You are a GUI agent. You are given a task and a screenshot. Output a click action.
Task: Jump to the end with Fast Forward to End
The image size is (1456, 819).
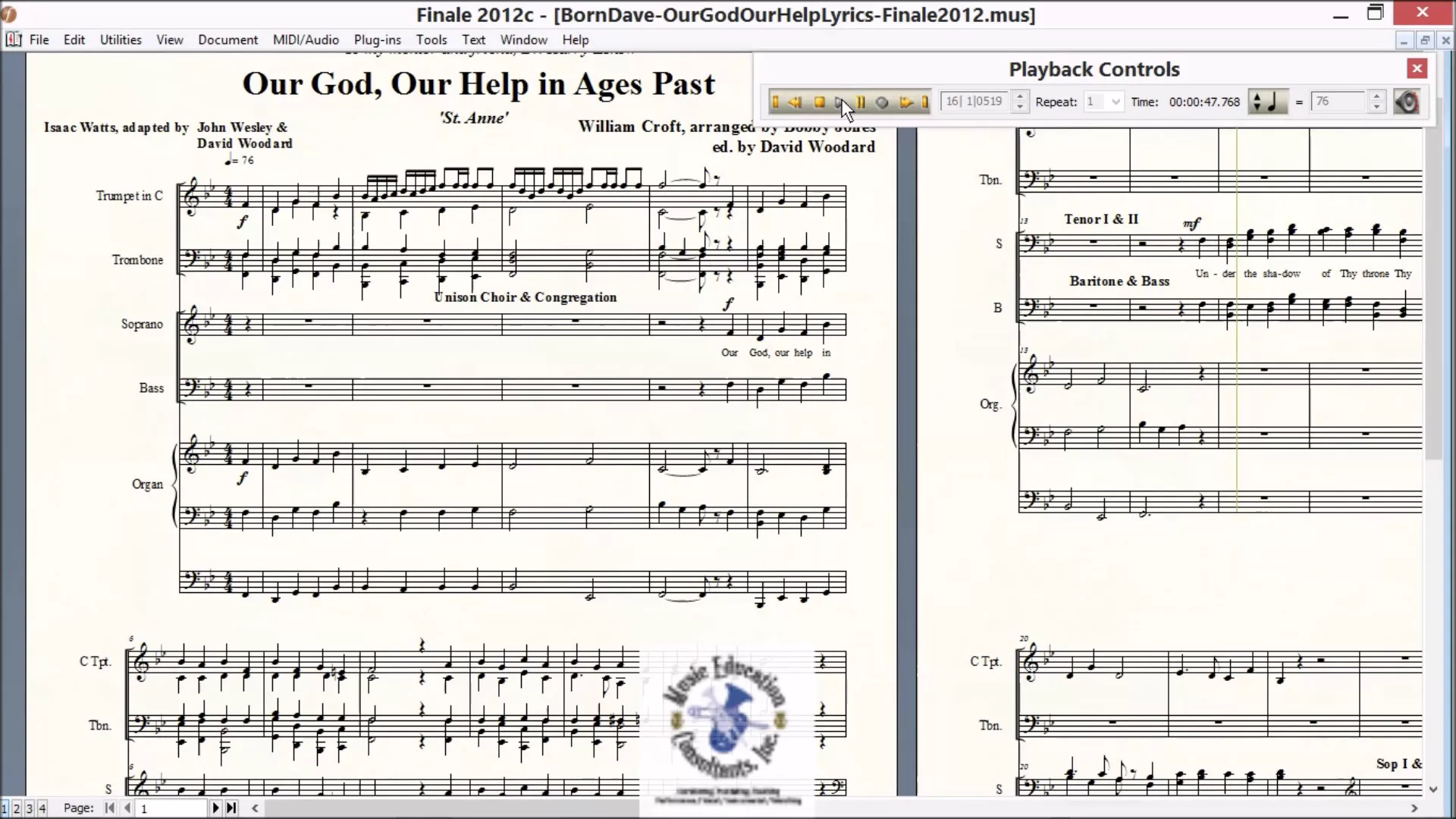tap(924, 102)
